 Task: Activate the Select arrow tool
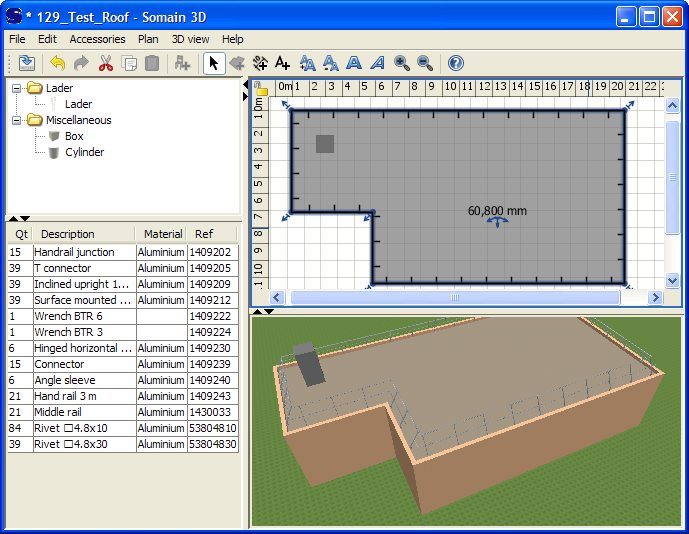coord(213,63)
